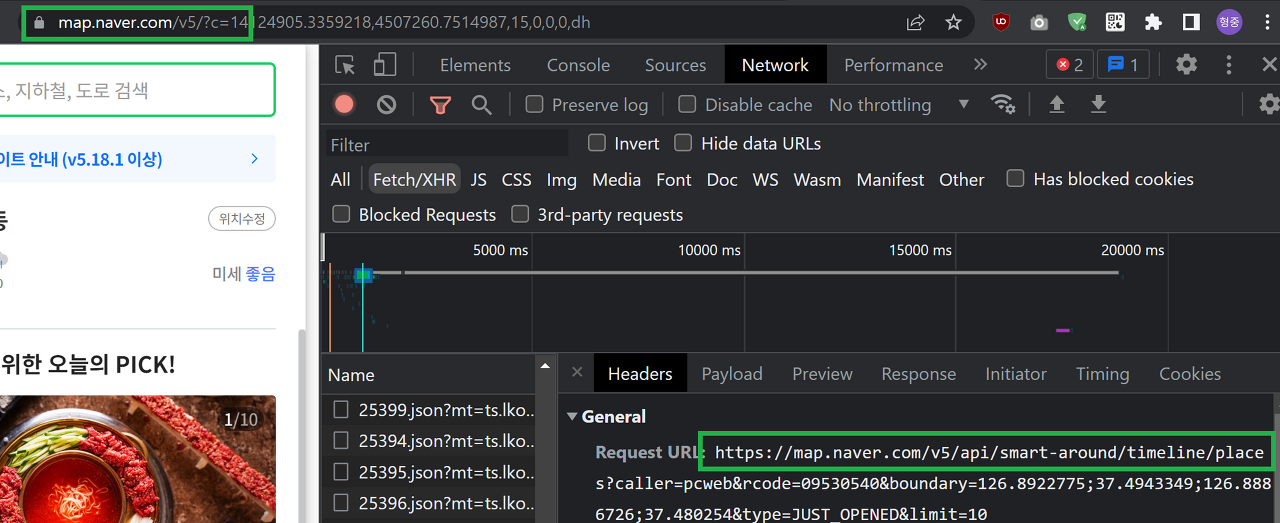Click the import HAR upload icon
The height and width of the screenshot is (523, 1280).
(1056, 104)
